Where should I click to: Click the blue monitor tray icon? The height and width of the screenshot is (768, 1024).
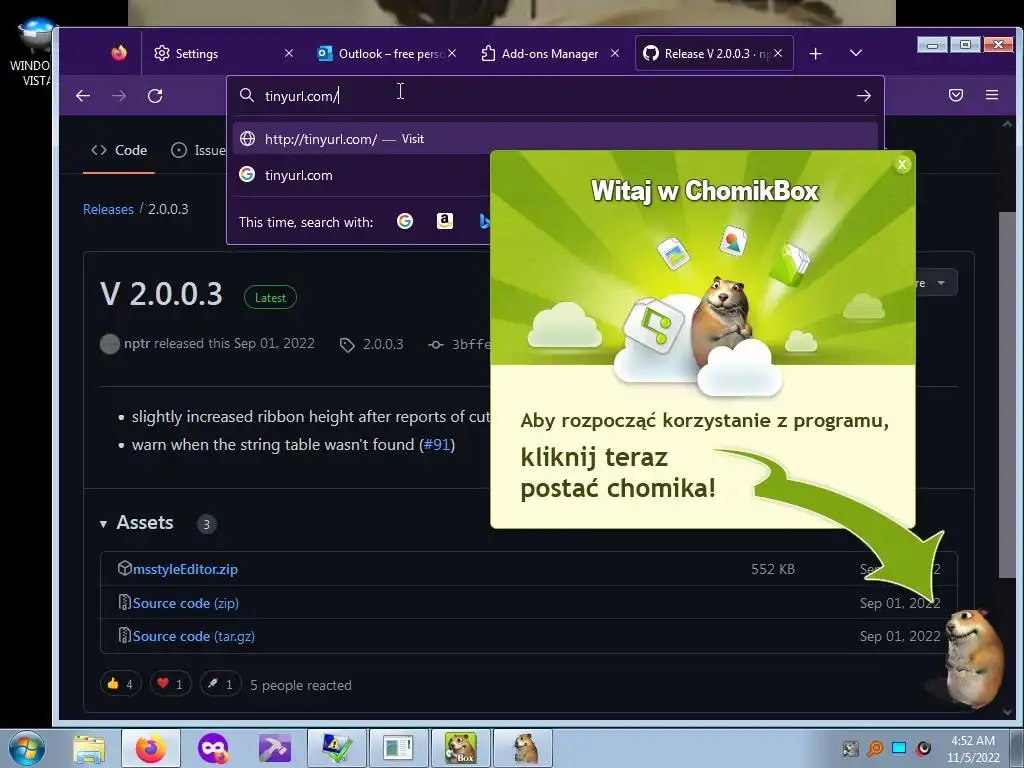coord(899,748)
